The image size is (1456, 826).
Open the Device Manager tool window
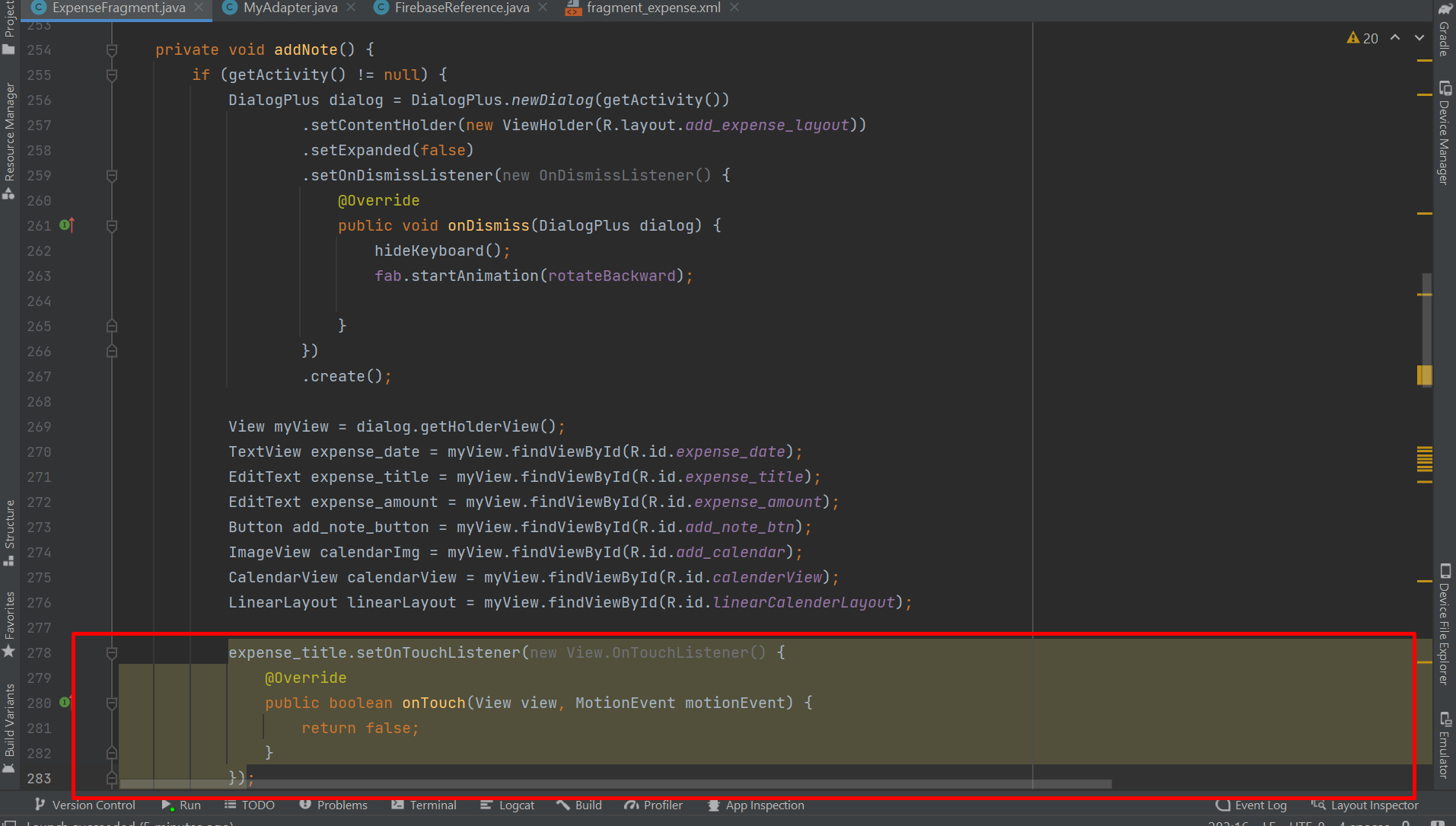(1444, 132)
